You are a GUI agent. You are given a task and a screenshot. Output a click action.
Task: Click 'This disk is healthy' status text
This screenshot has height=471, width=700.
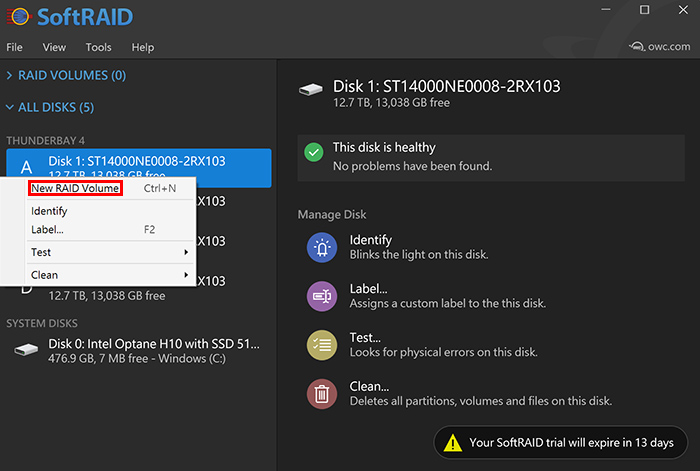click(384, 147)
